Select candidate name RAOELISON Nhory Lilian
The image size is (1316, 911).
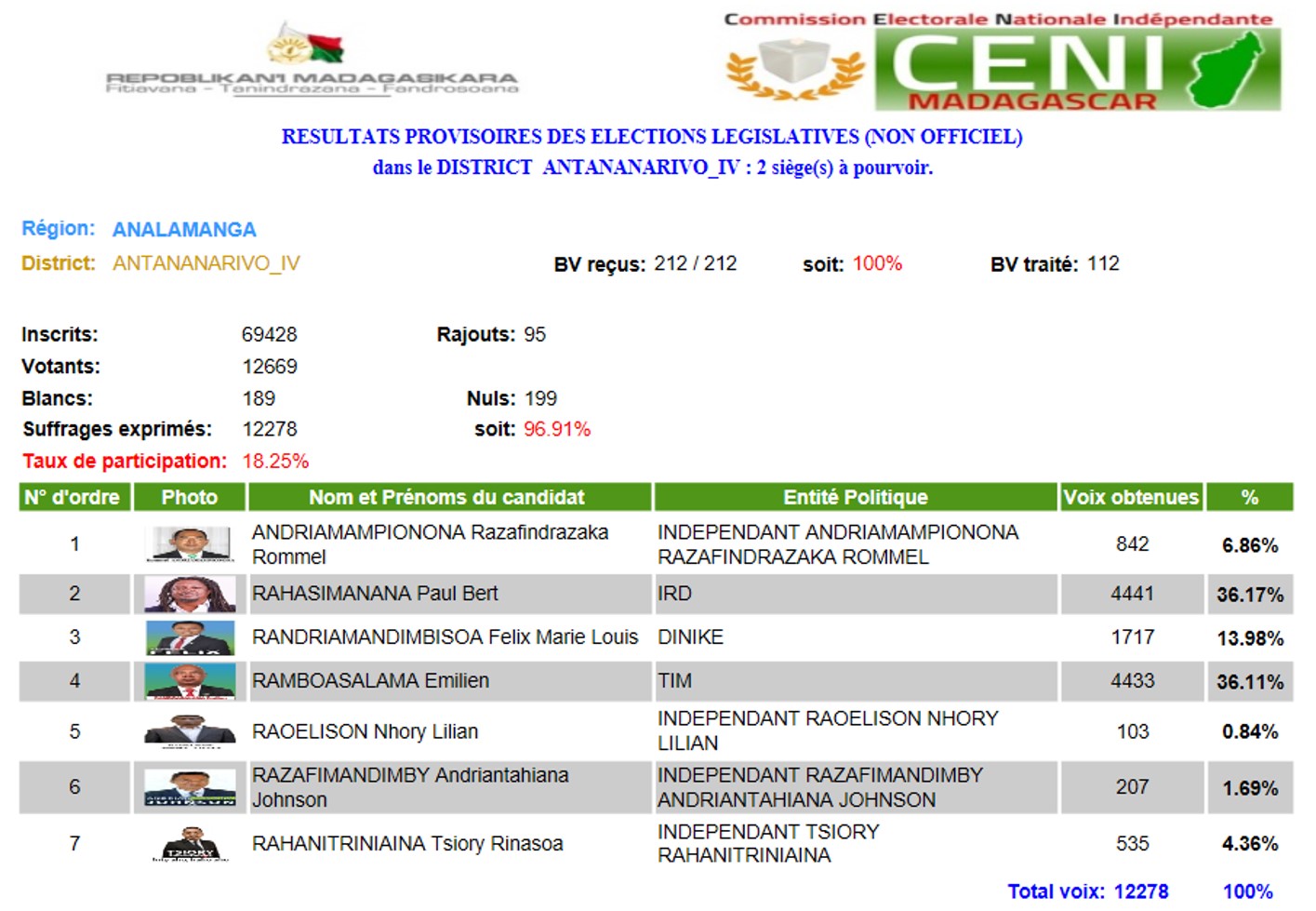pyautogui.click(x=365, y=731)
